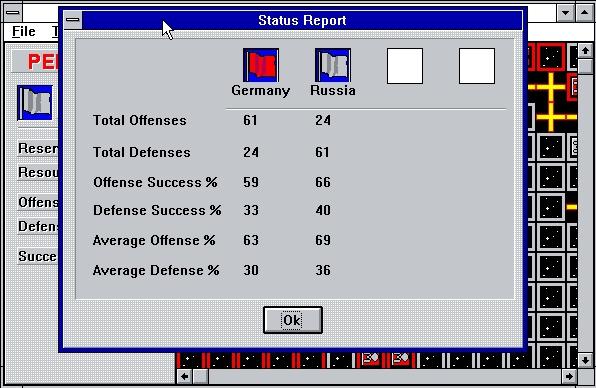Click the map scroll up arrow
596x388 pixels.
(585, 51)
